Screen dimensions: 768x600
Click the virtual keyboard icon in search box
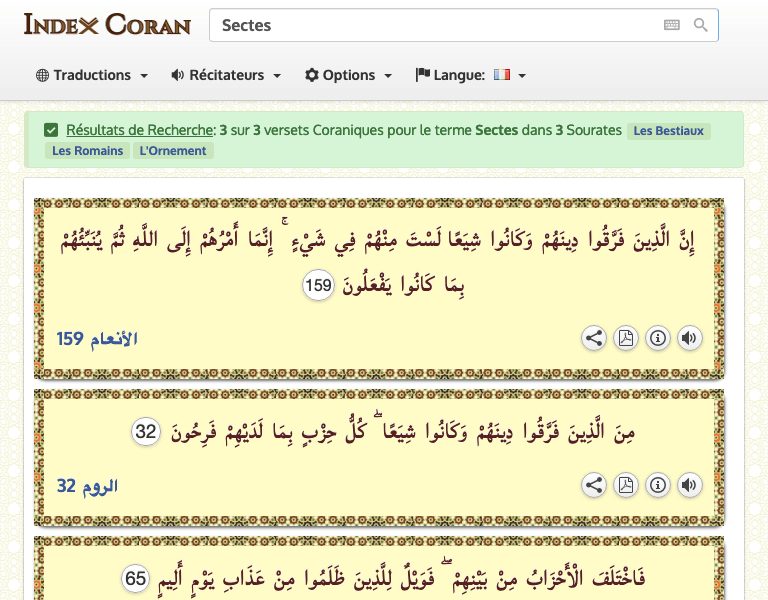click(x=671, y=25)
